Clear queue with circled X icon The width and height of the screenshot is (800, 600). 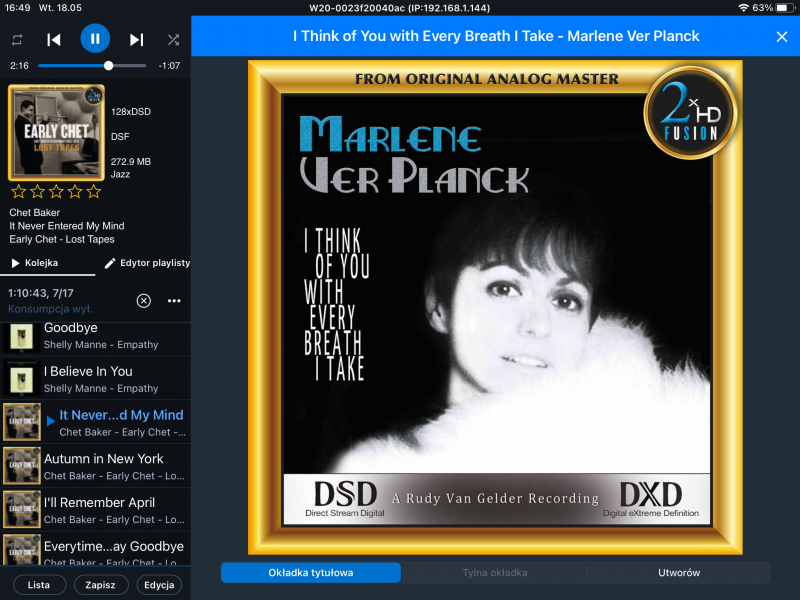(x=144, y=301)
